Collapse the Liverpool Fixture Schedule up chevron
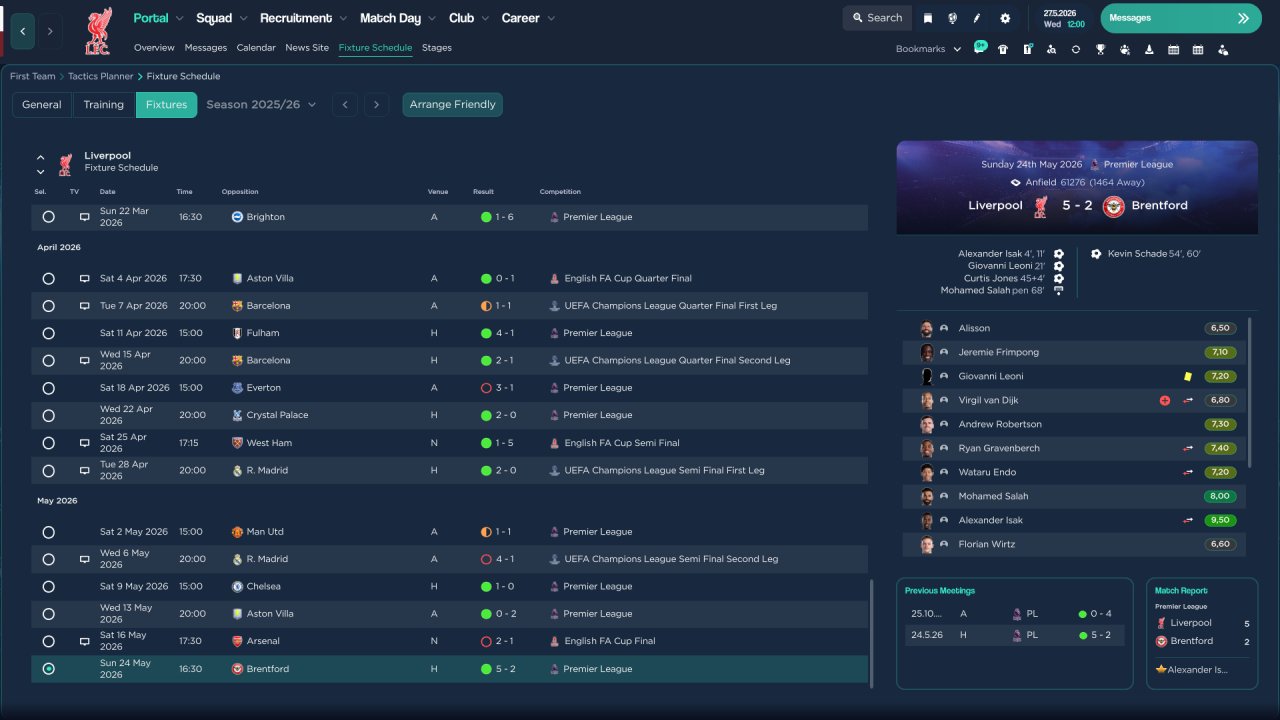Screen dimensions: 1280x720 (41, 157)
